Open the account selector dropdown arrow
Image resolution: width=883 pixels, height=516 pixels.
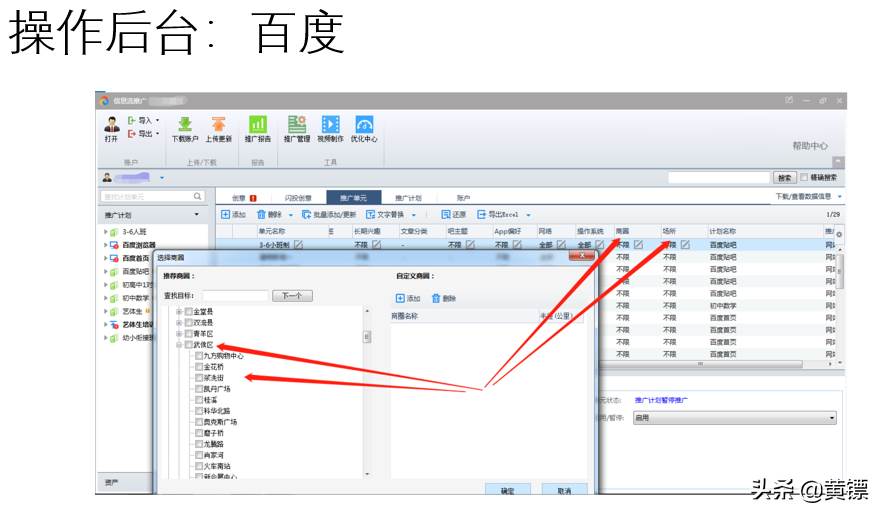coord(162,178)
